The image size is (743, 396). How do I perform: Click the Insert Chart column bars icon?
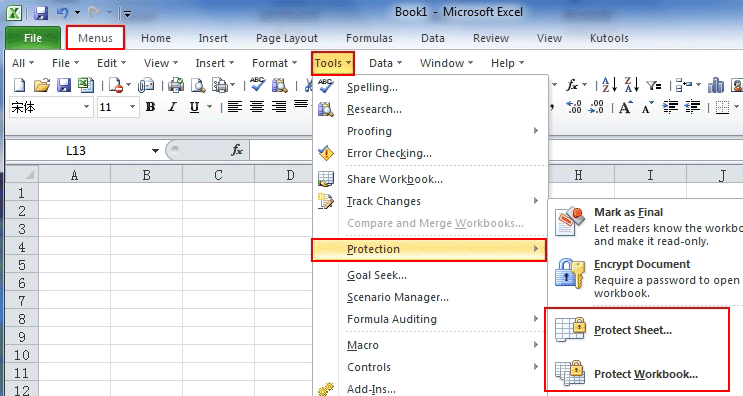(x=716, y=85)
